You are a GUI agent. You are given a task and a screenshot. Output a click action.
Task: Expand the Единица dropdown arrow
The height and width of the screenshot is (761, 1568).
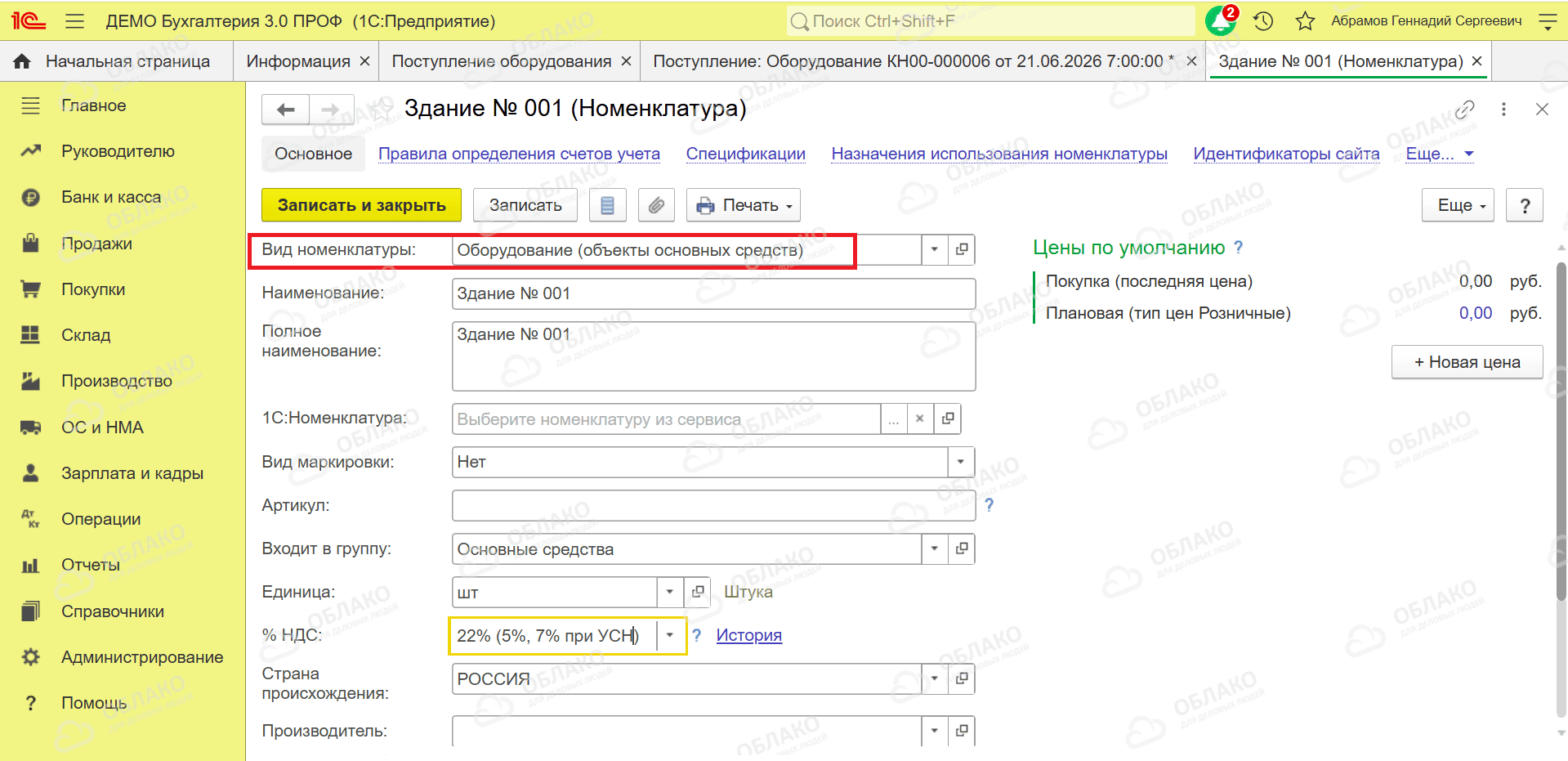670,592
